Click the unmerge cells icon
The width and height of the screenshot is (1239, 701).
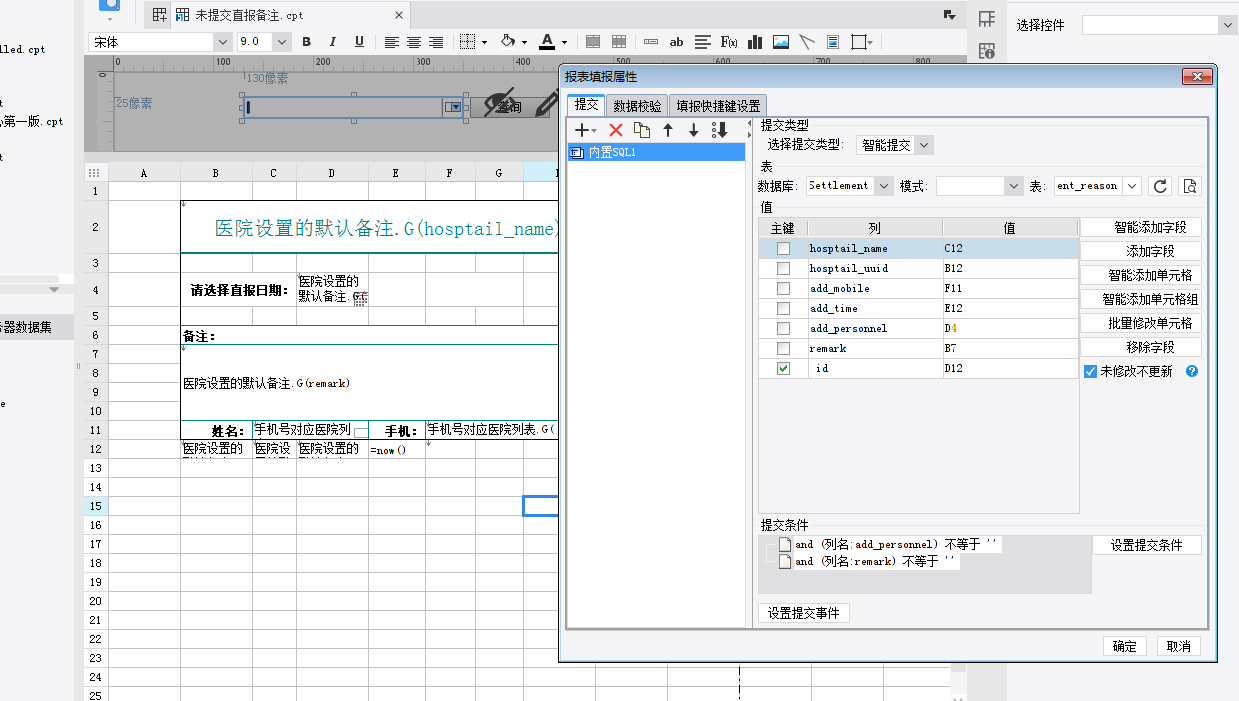619,42
